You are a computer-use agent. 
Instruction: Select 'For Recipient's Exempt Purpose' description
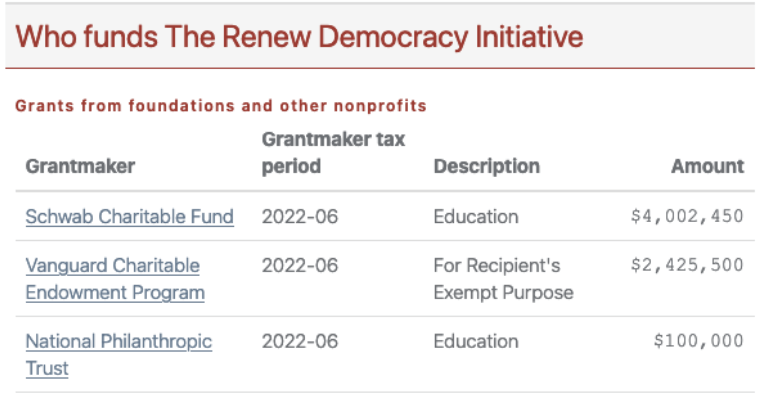(503, 279)
